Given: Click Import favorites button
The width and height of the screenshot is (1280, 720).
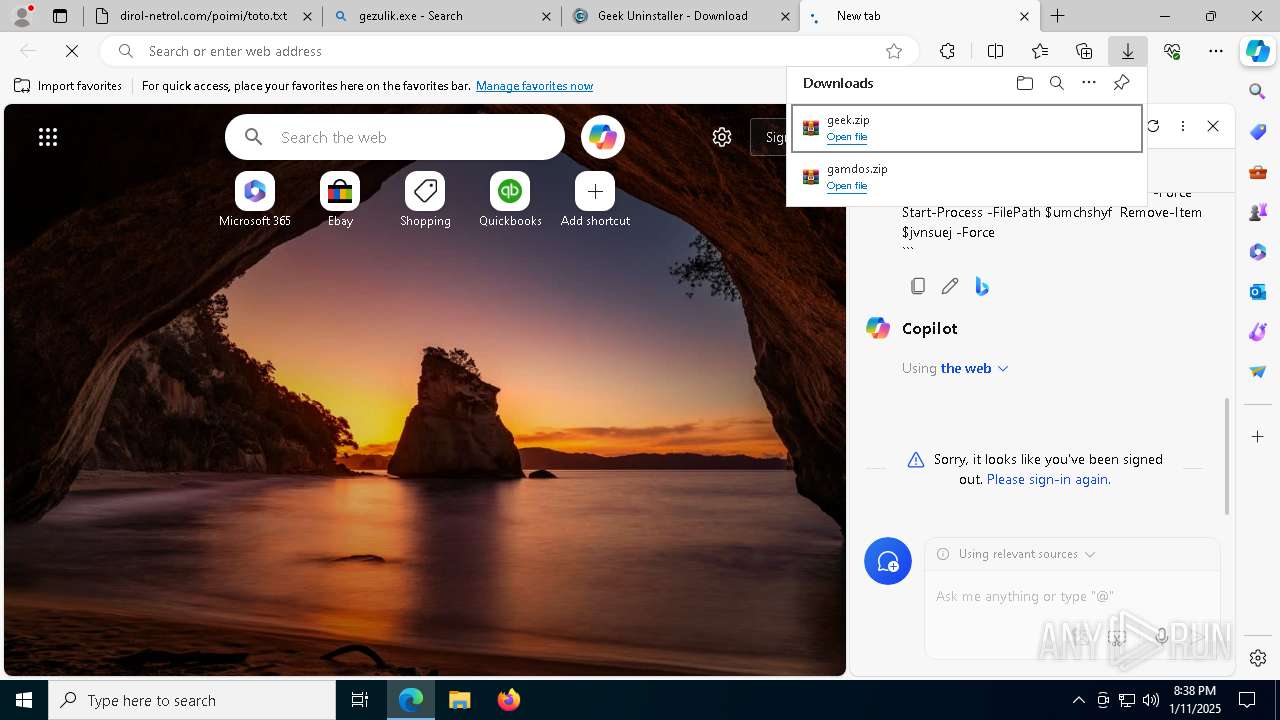Looking at the screenshot, I should point(68,86).
